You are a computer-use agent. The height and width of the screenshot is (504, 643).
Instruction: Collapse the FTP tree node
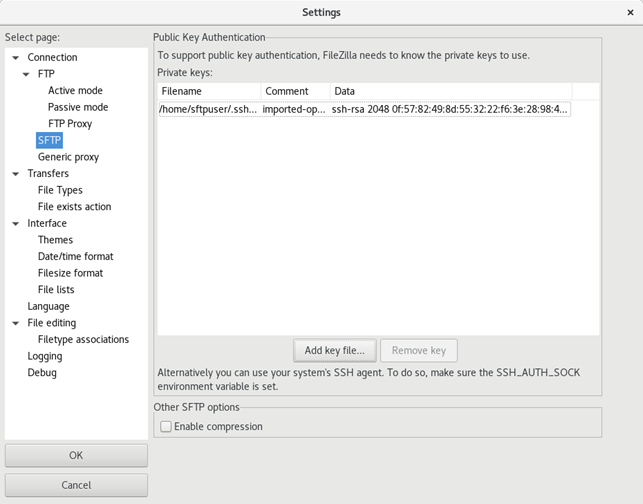point(26,74)
